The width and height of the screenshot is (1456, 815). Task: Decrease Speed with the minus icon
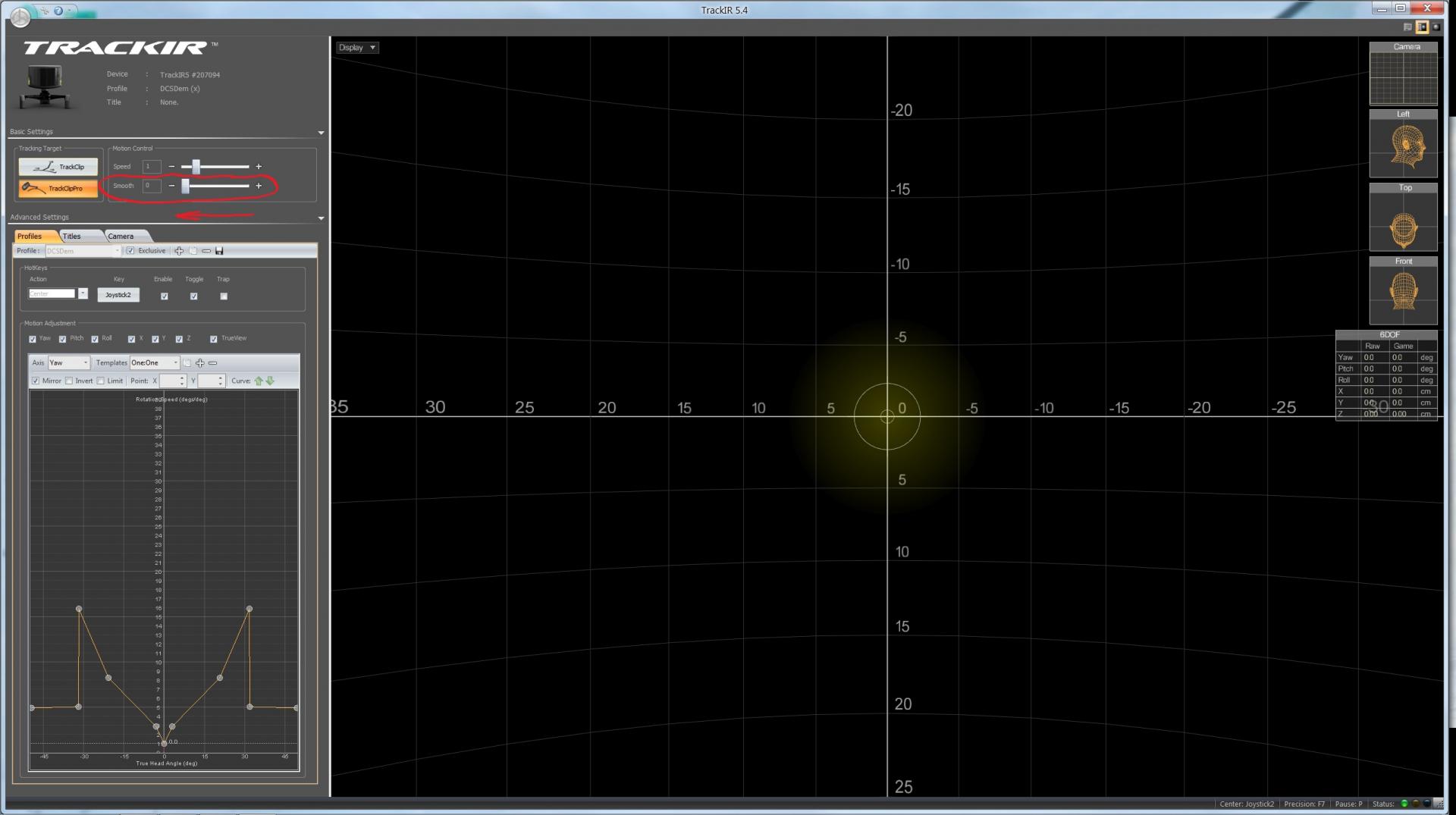tap(171, 167)
